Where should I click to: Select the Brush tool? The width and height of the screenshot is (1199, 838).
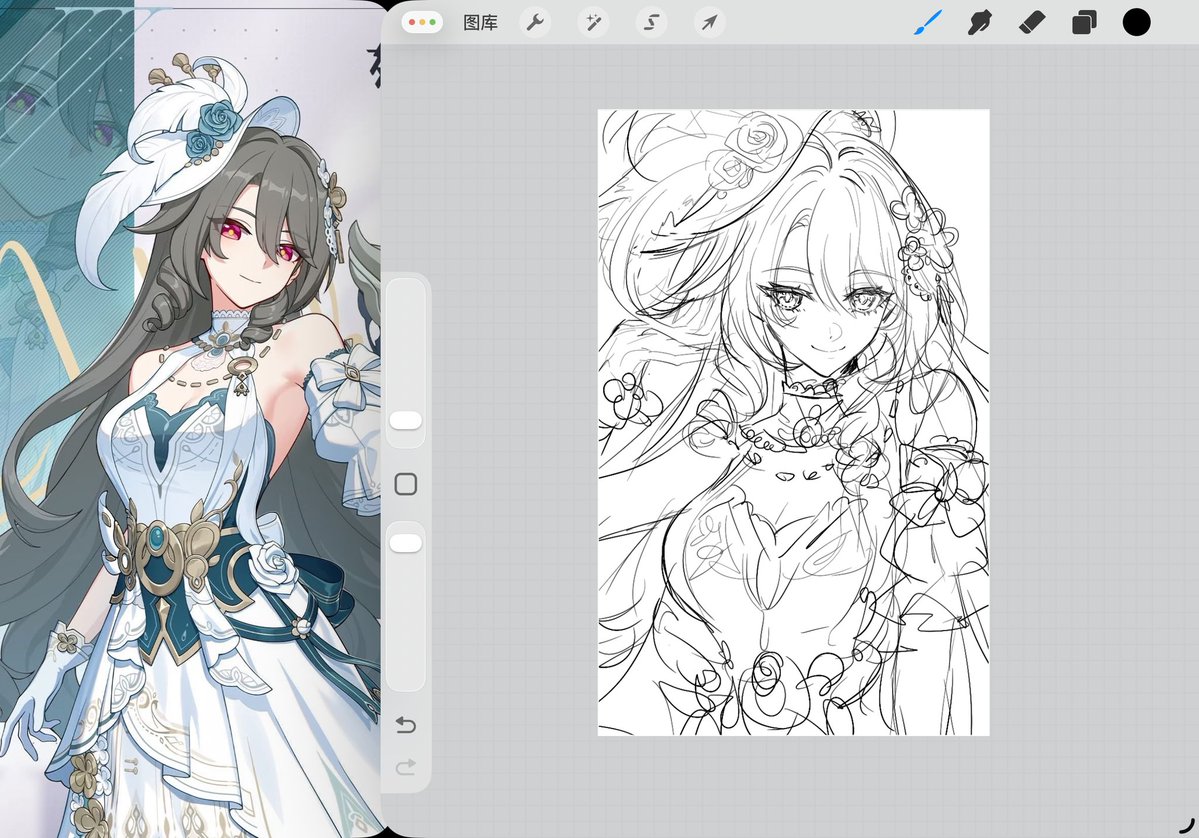coord(928,23)
